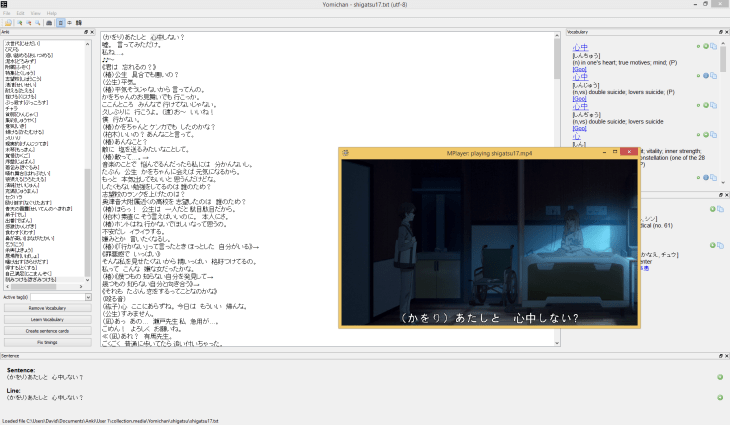Open the Help menu
This screenshot has height=425, width=730.
[50, 12]
